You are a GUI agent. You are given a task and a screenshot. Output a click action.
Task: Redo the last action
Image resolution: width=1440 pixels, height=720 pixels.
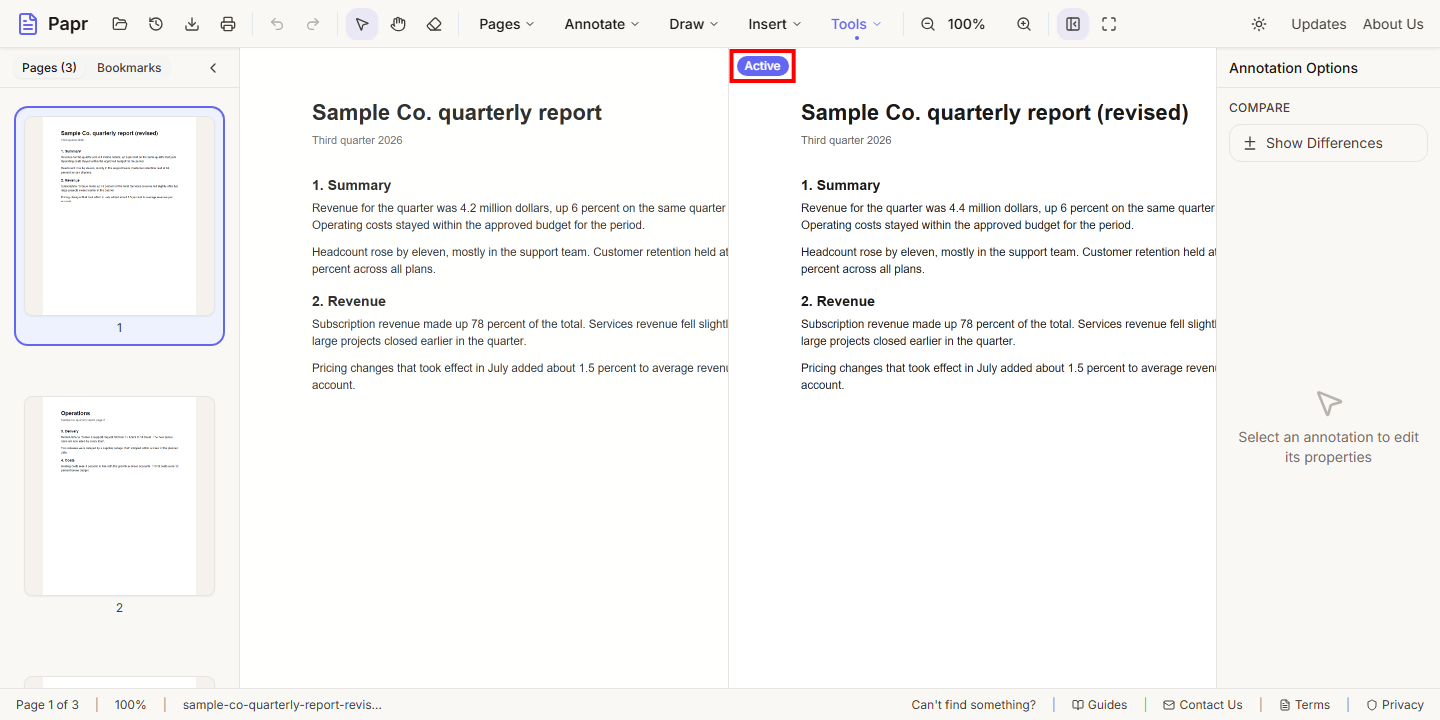[313, 24]
